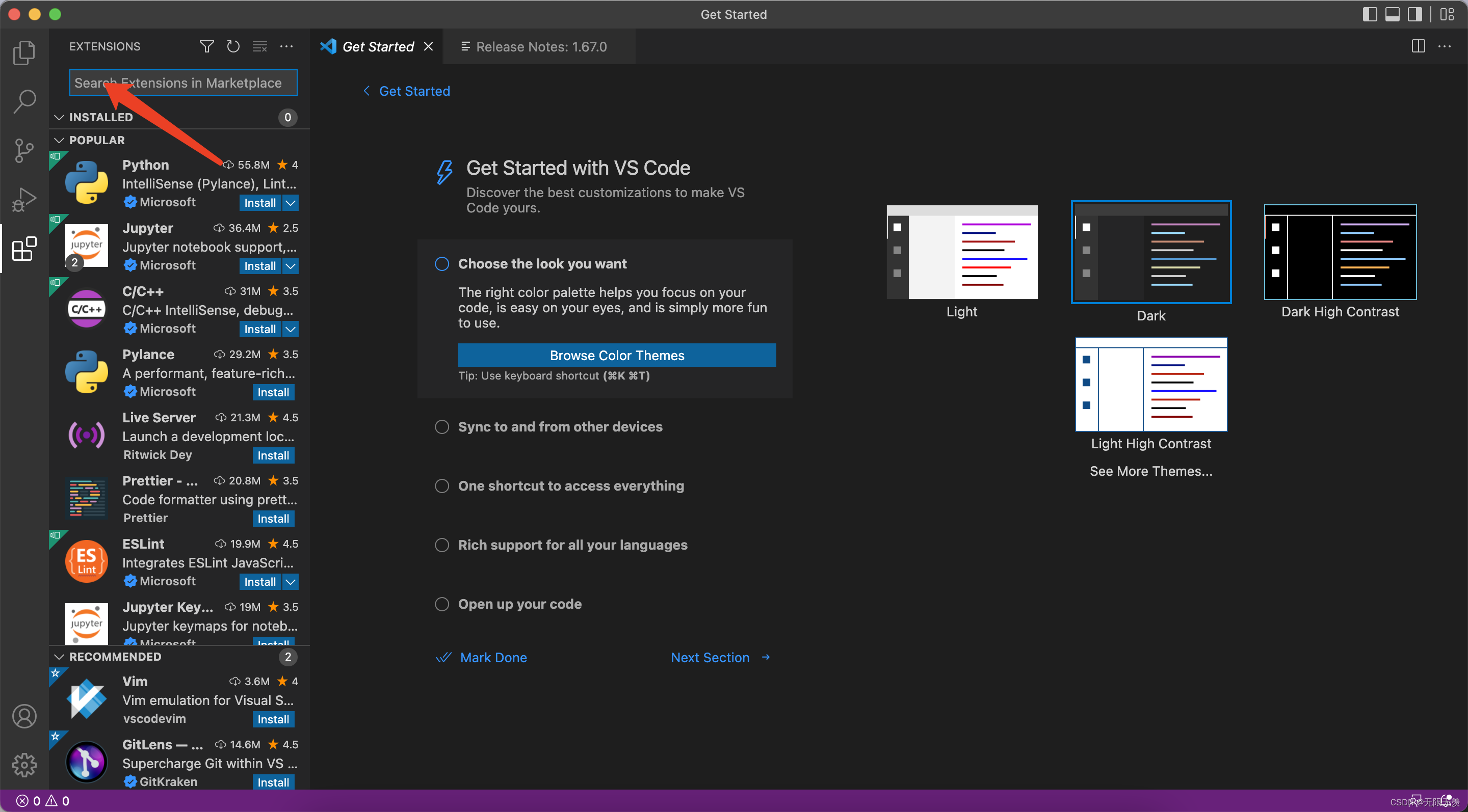Open the Release Notes 1.67.0 tab

[541, 46]
